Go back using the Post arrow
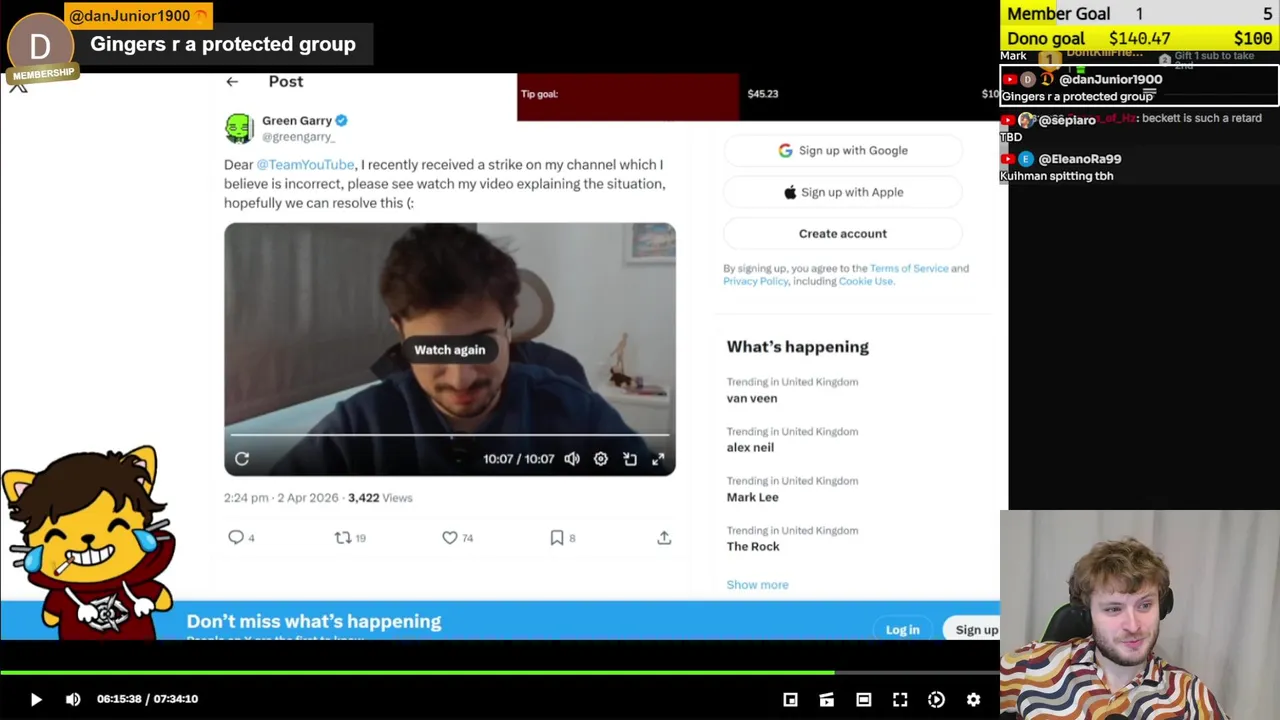 coord(232,82)
